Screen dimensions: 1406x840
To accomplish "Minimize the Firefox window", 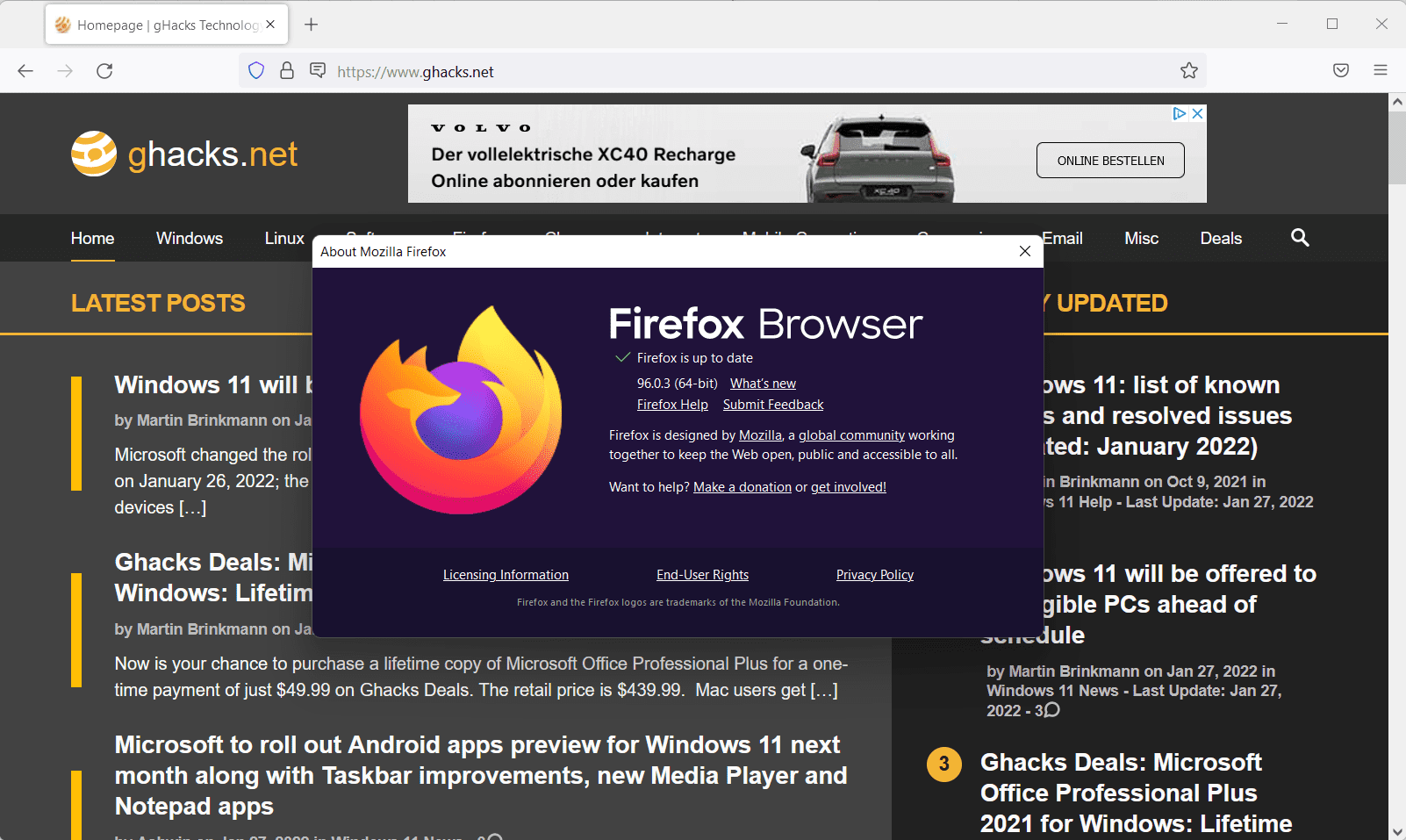I will coord(1283,24).
